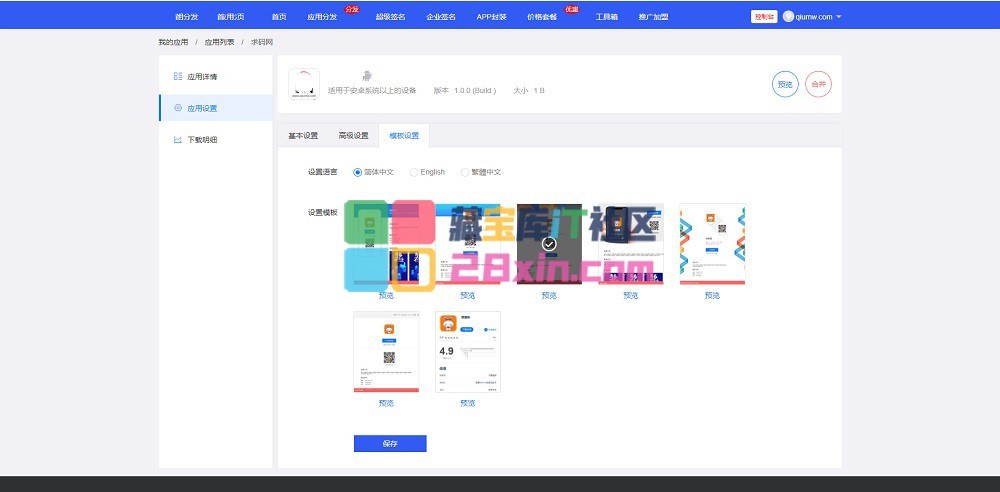Select 繁體中文 language radio button
Viewport: 1000px width, 492px height.
point(465,172)
